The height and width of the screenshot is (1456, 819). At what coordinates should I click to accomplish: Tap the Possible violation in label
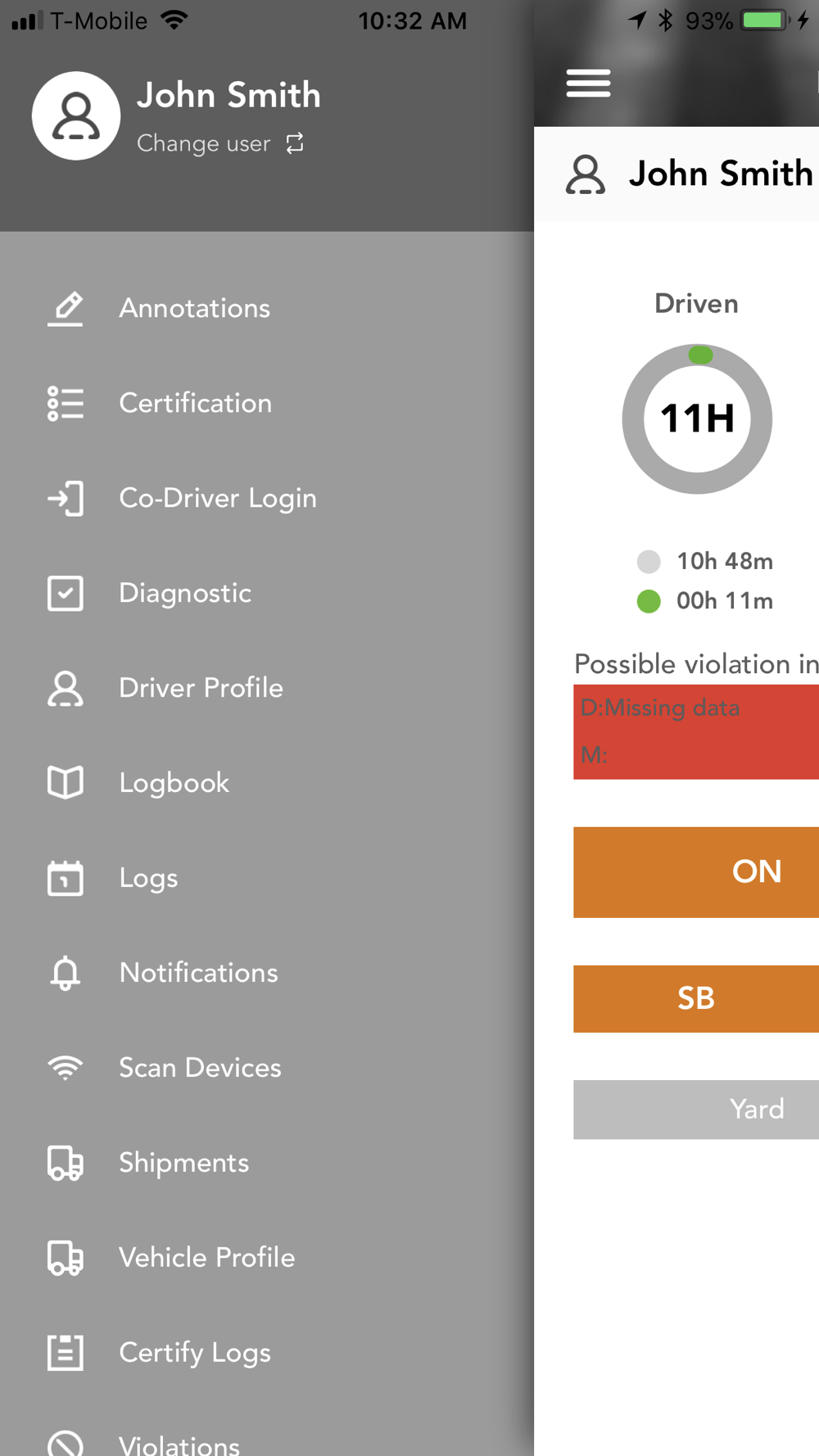tap(696, 664)
